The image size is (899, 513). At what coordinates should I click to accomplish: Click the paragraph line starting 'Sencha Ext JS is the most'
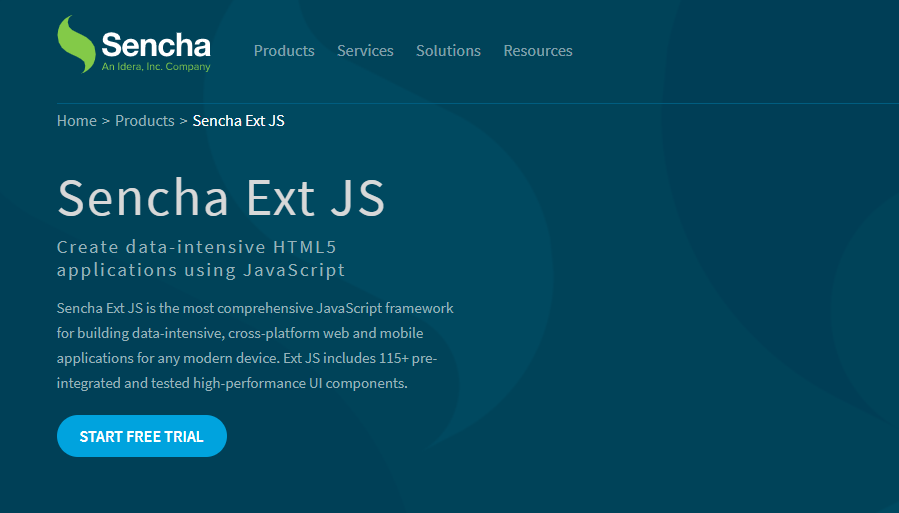tap(255, 308)
